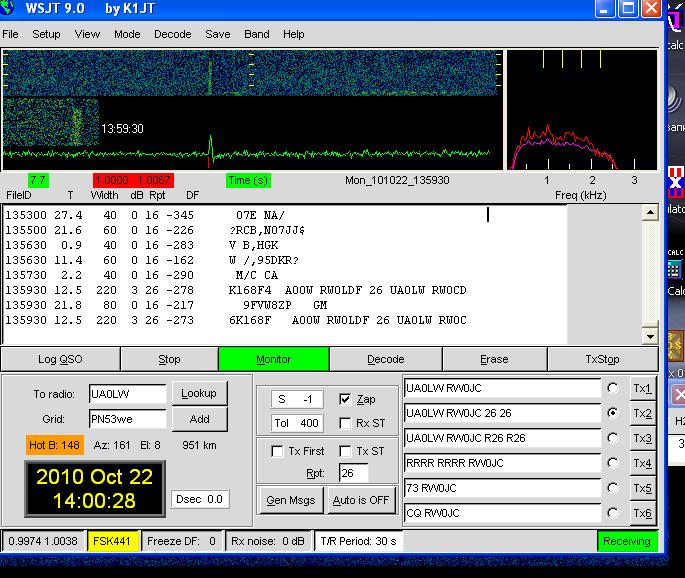Click the Lookup button
The width and height of the screenshot is (685, 578).
pyautogui.click(x=199, y=393)
